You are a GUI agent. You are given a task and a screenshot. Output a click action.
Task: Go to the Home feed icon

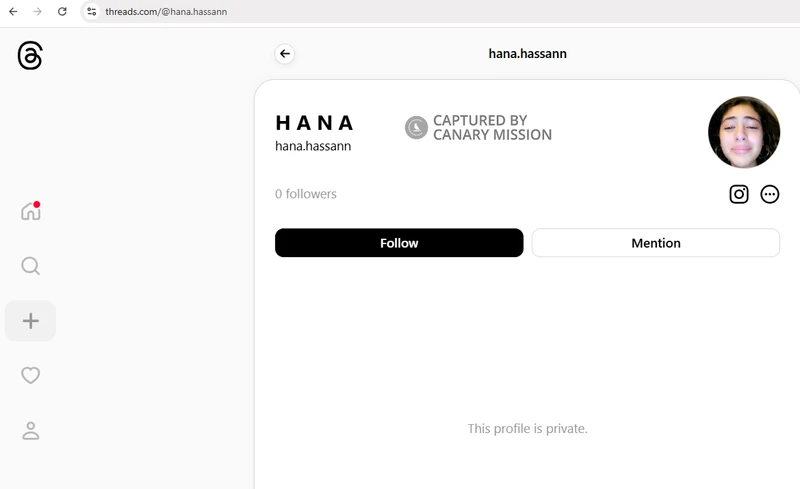click(31, 210)
